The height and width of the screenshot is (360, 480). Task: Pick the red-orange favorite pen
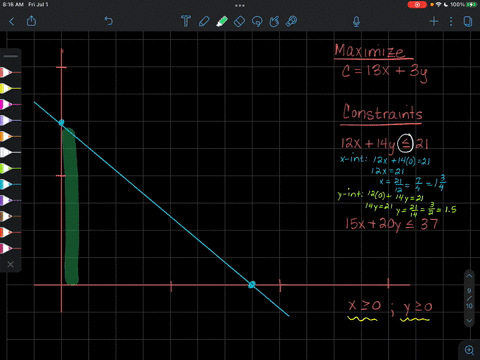click(10, 232)
